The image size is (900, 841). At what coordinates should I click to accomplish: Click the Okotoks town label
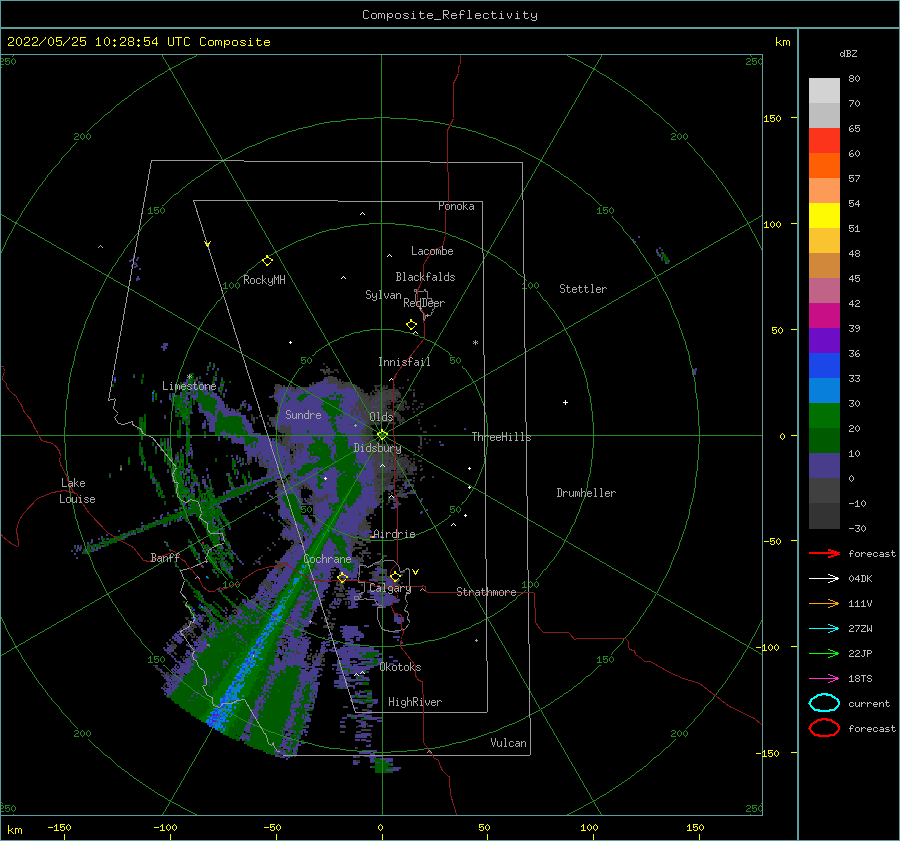[401, 667]
